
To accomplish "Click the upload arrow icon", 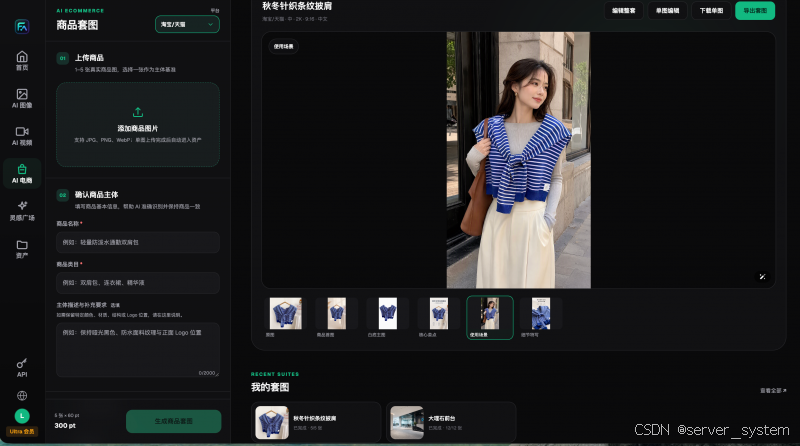I will click(x=138, y=112).
